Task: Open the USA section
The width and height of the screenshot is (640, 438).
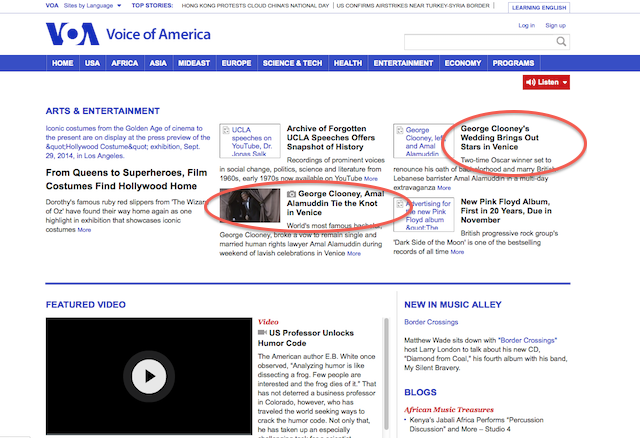Action: click(92, 63)
